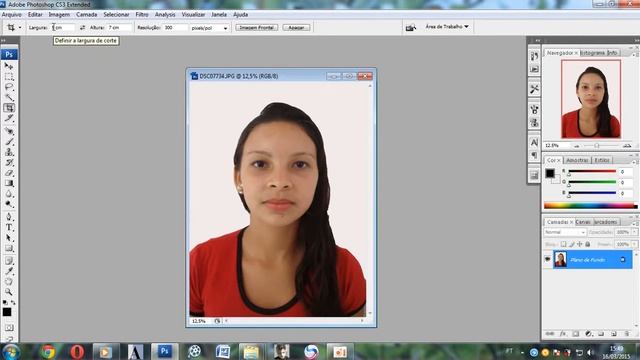Click the Altura height input field
Viewport: 640px width, 360px height.
point(119,27)
